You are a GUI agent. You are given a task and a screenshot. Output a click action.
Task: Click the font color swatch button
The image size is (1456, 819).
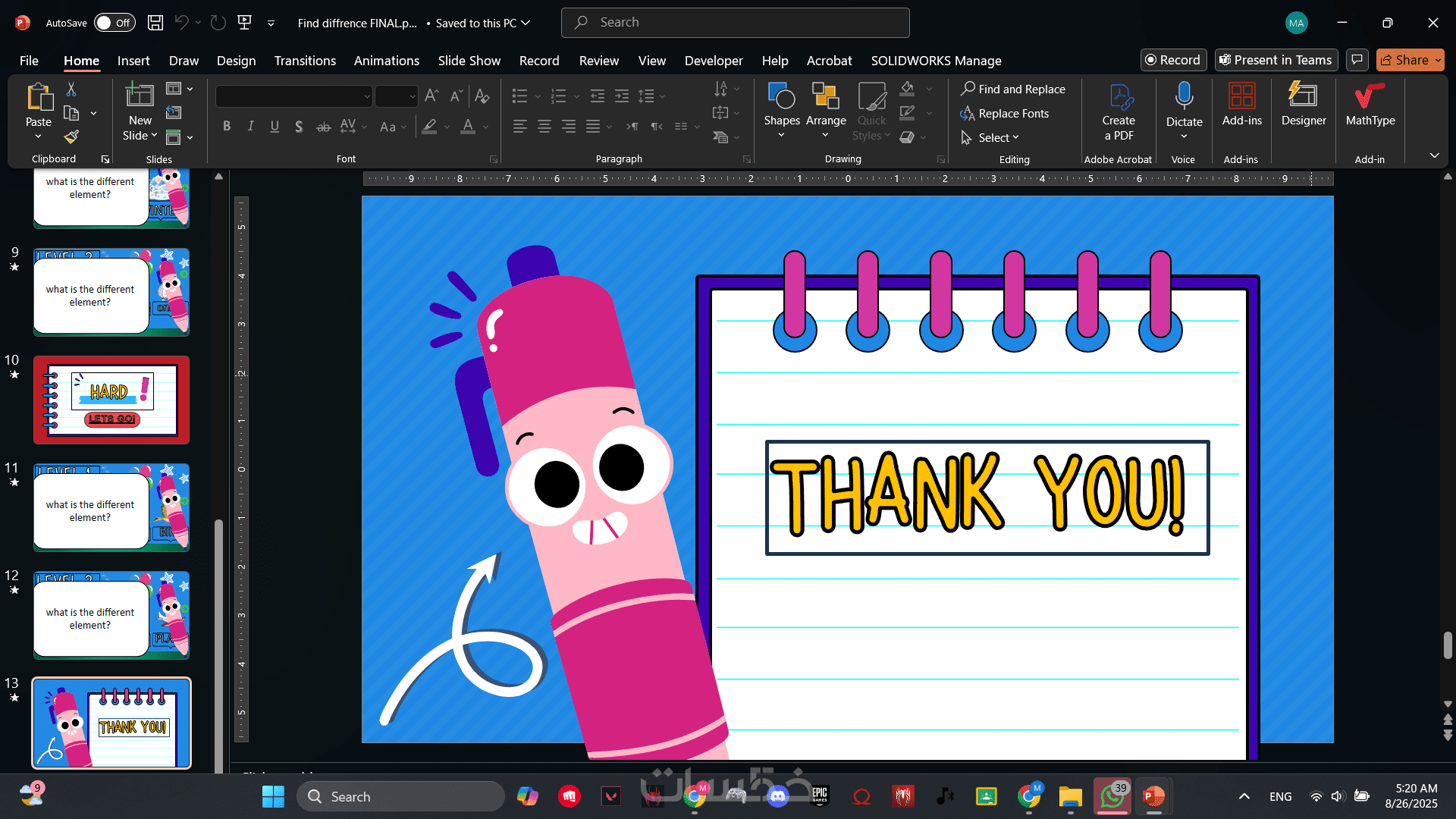tap(468, 127)
